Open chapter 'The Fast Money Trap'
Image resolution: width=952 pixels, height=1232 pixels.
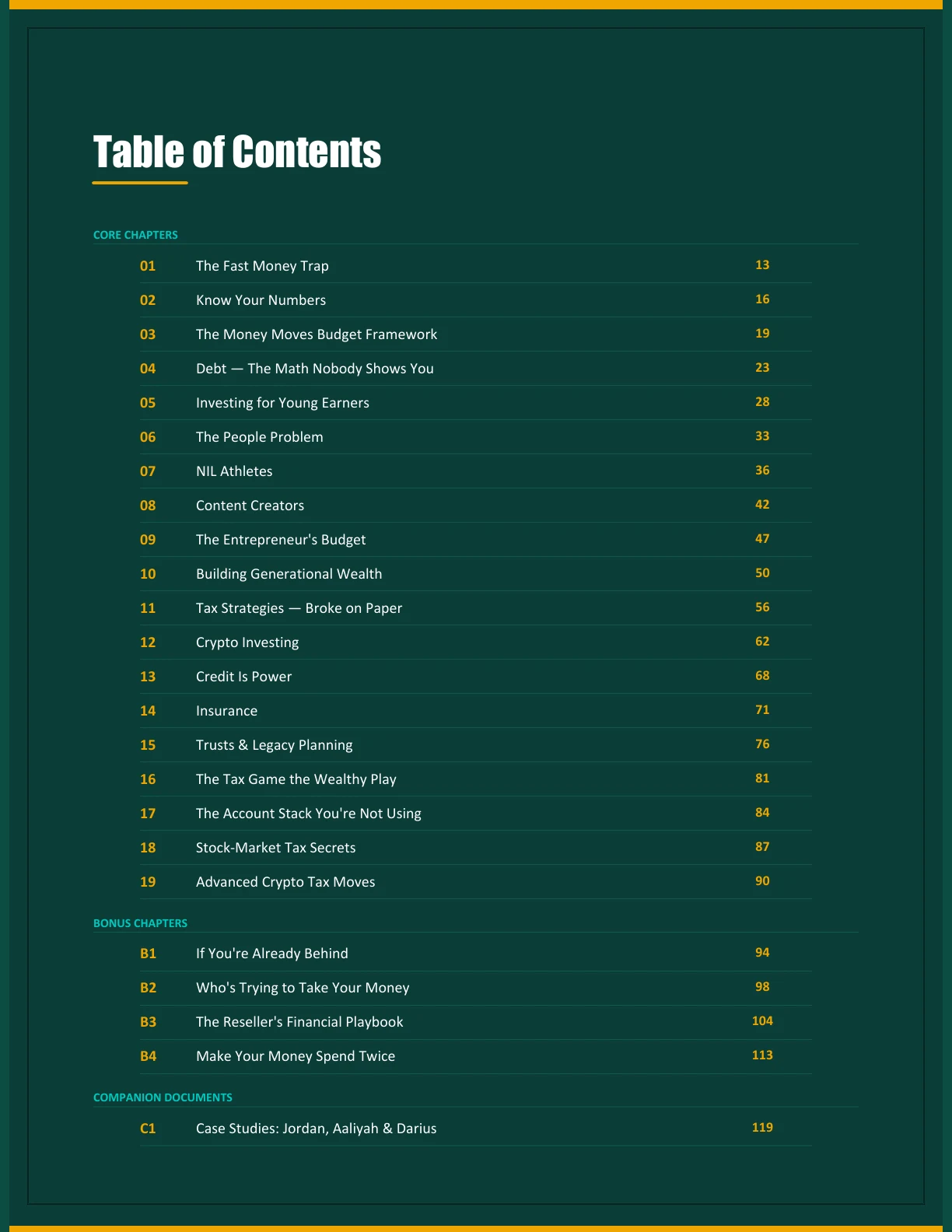tap(262, 266)
